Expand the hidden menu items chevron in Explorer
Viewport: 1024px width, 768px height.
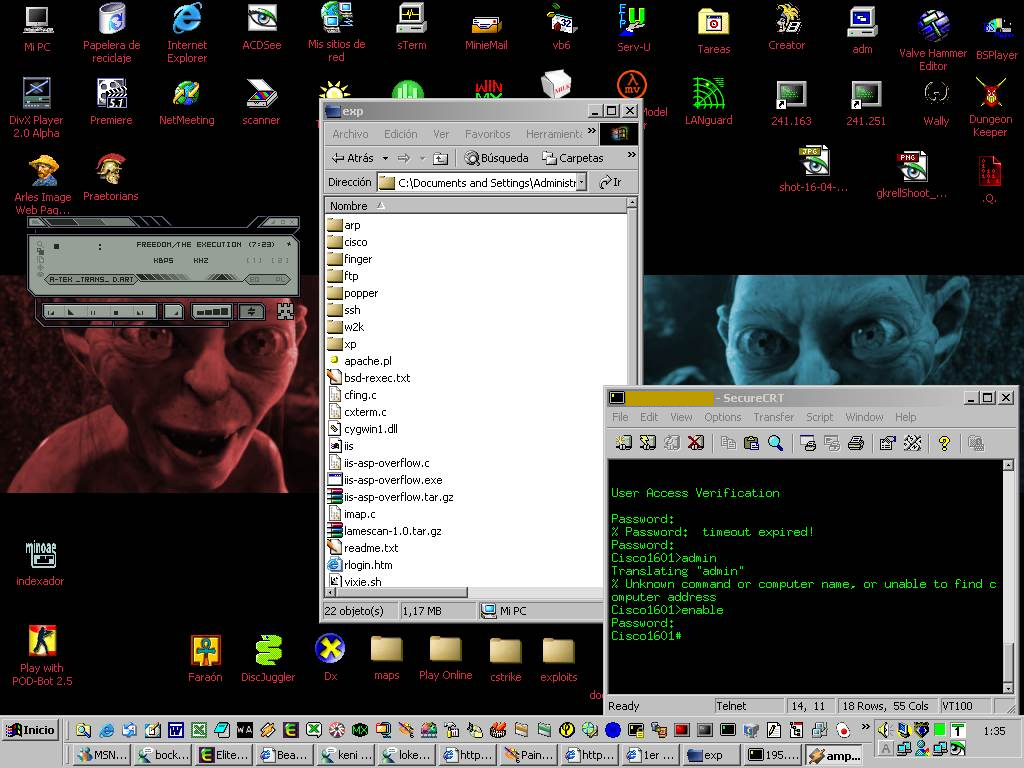pos(592,131)
